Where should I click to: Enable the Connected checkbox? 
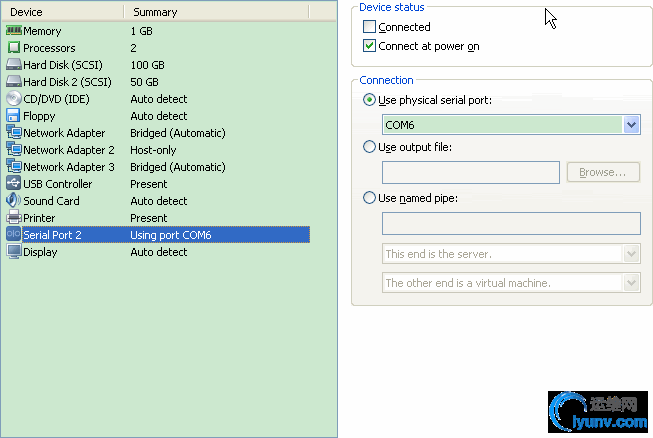pyautogui.click(x=369, y=27)
